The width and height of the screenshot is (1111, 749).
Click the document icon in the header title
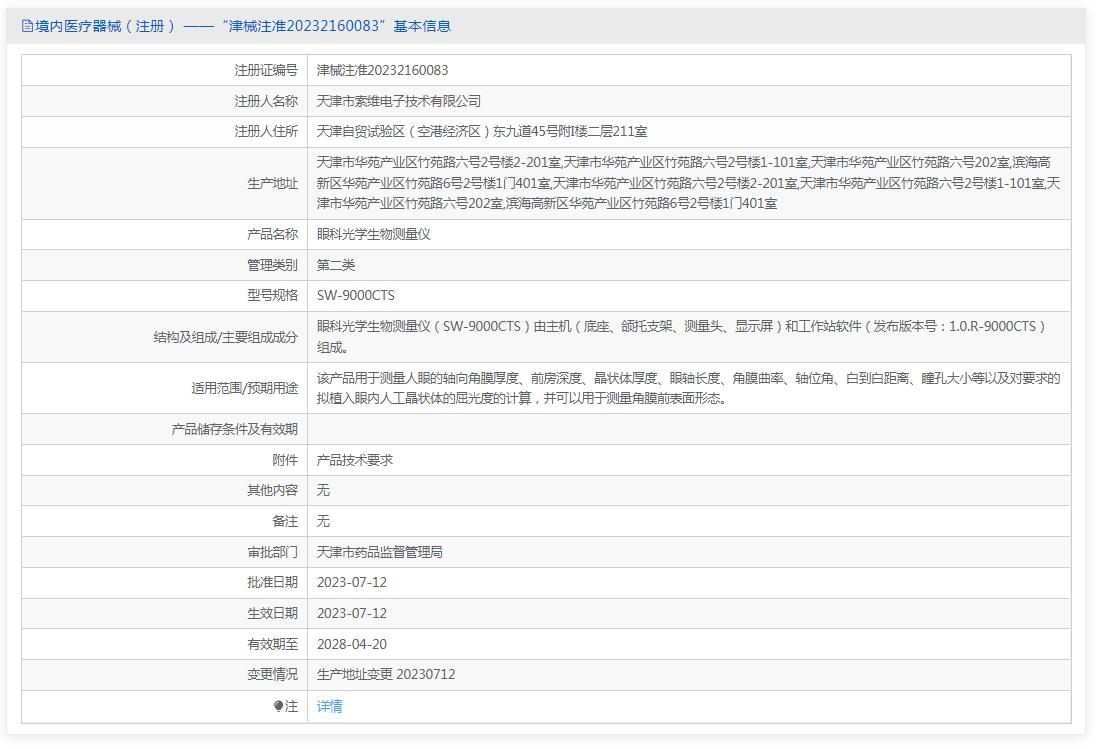pos(27,26)
